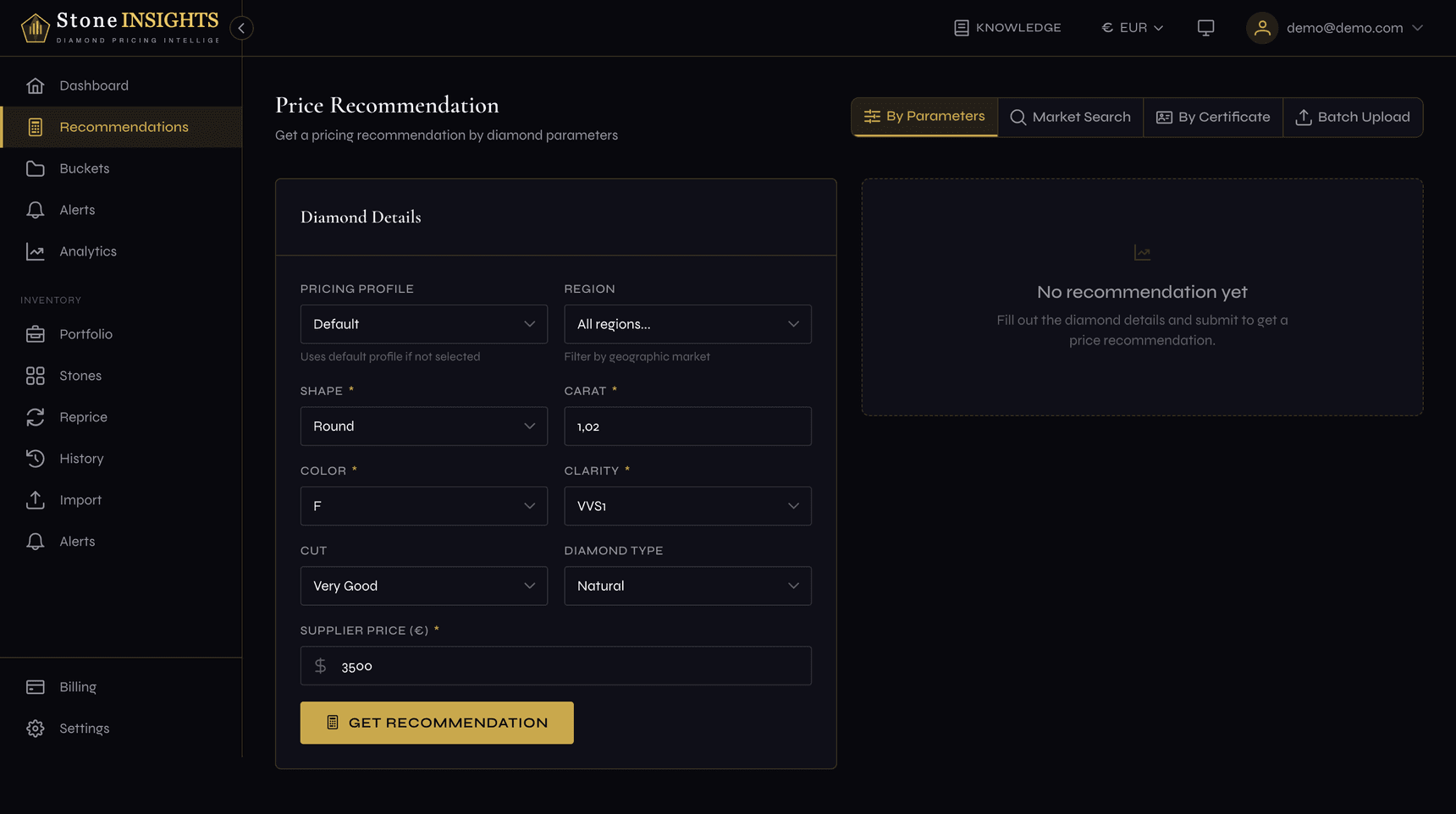Expand the Shape dropdown showing Round
The image size is (1456, 814).
[x=423, y=426]
